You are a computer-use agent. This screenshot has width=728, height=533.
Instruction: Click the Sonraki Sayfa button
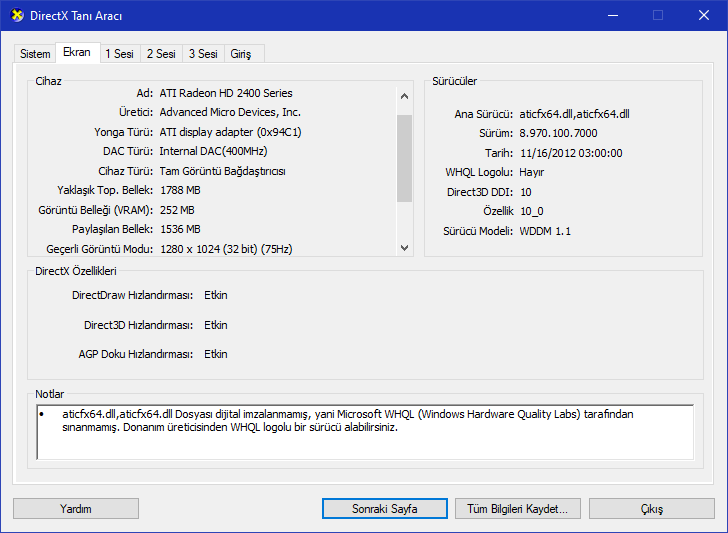pyautogui.click(x=384, y=508)
